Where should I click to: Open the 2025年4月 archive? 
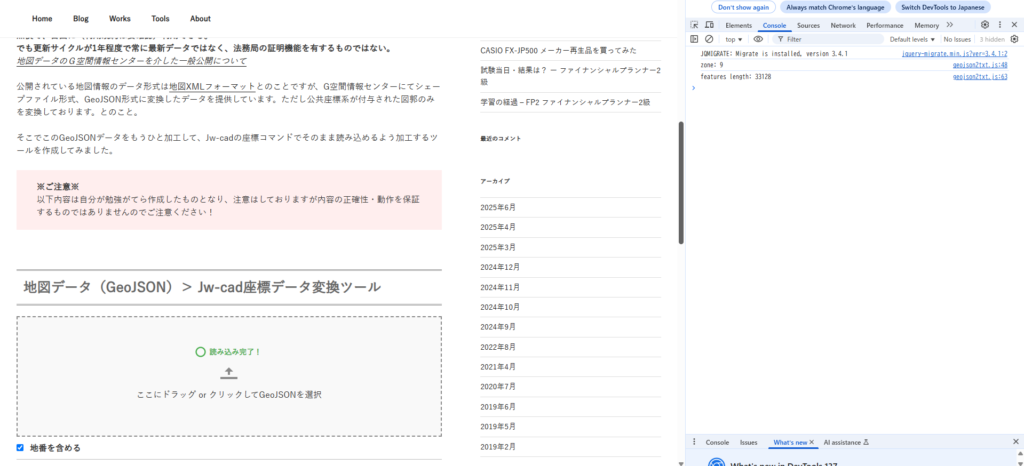coord(498,227)
